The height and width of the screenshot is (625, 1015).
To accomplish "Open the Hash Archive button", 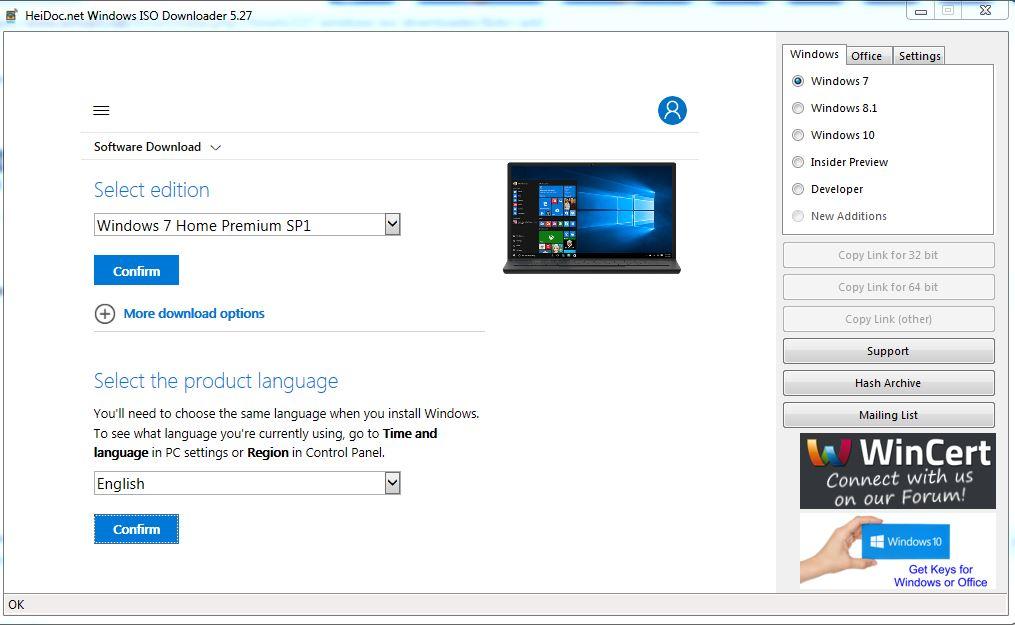I will [x=888, y=383].
